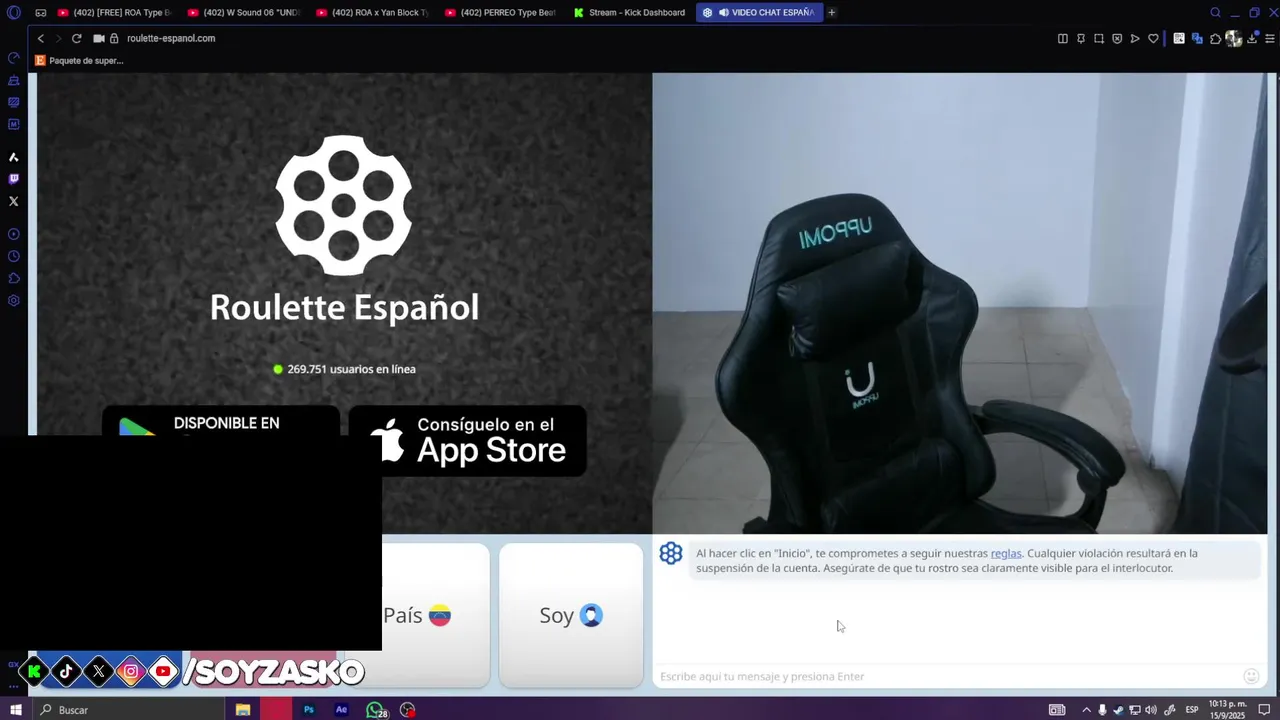Open X (Twitter) in the Opera sidebar

pyautogui.click(x=14, y=201)
